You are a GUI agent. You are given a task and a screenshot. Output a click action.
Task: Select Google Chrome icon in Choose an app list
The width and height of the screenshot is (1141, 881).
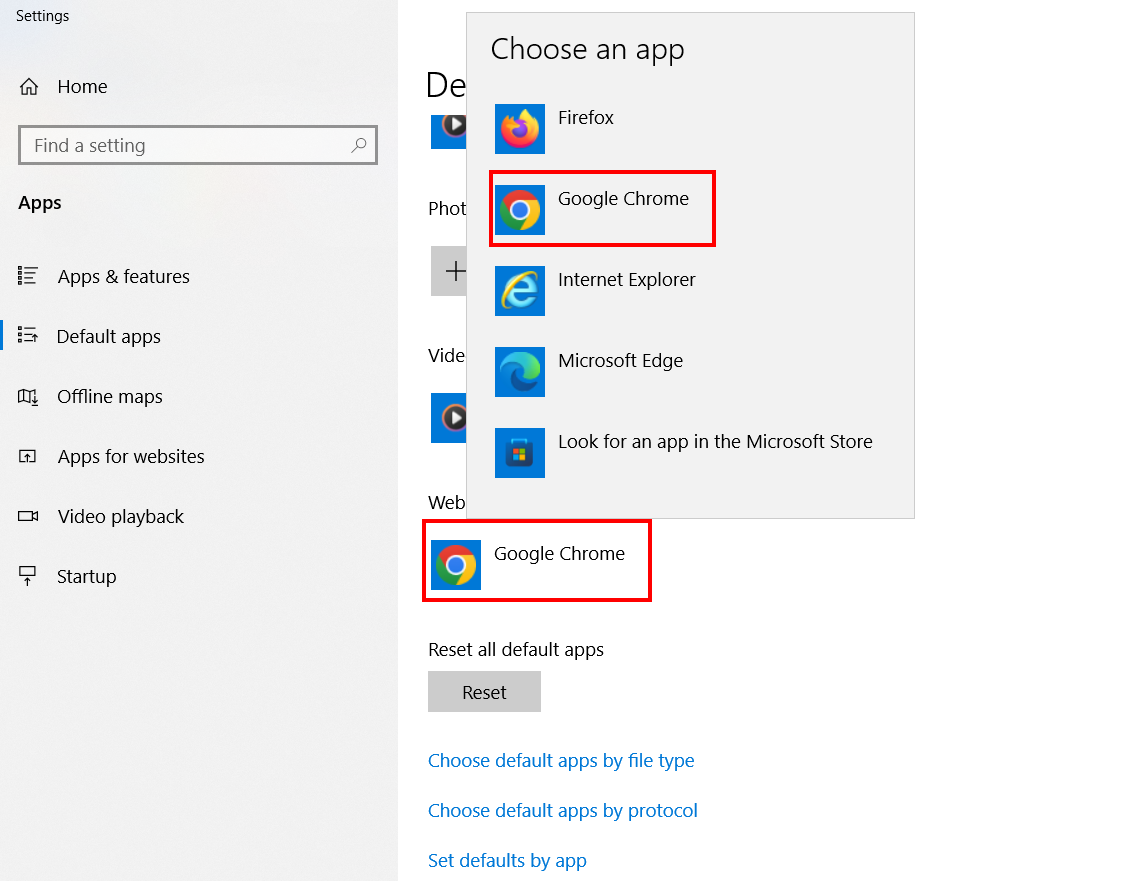coord(520,210)
